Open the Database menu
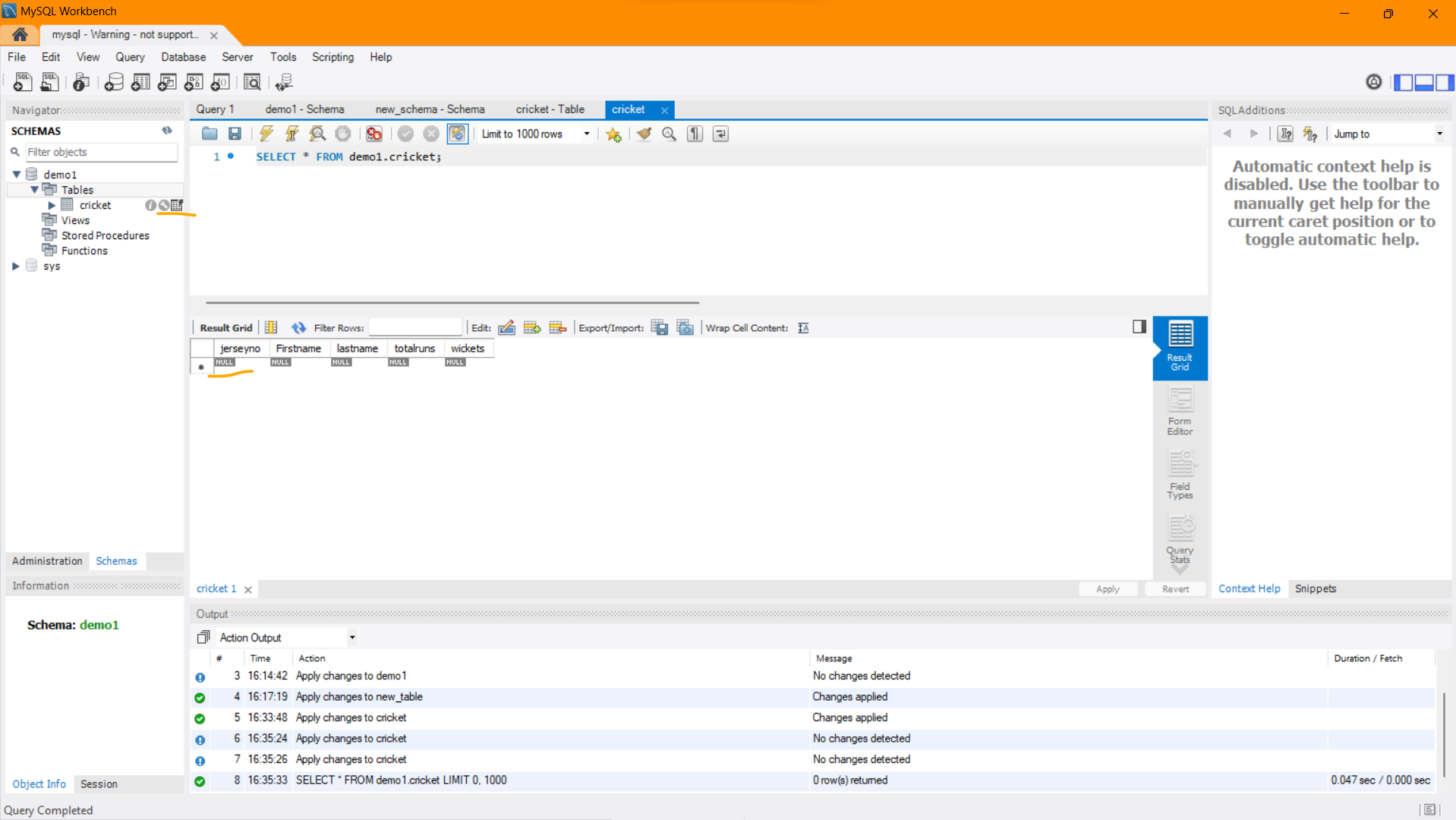 tap(183, 57)
